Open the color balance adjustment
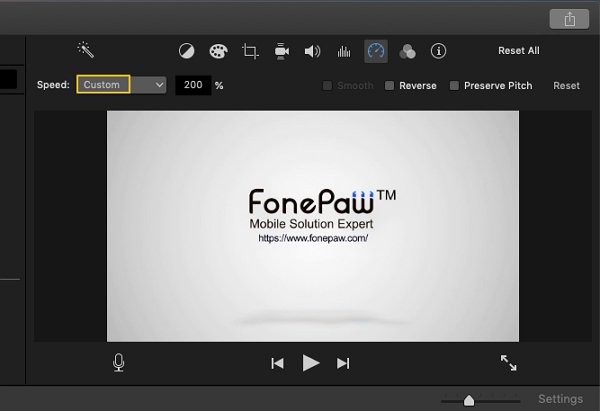Image resolution: width=600 pixels, height=411 pixels. click(x=186, y=51)
